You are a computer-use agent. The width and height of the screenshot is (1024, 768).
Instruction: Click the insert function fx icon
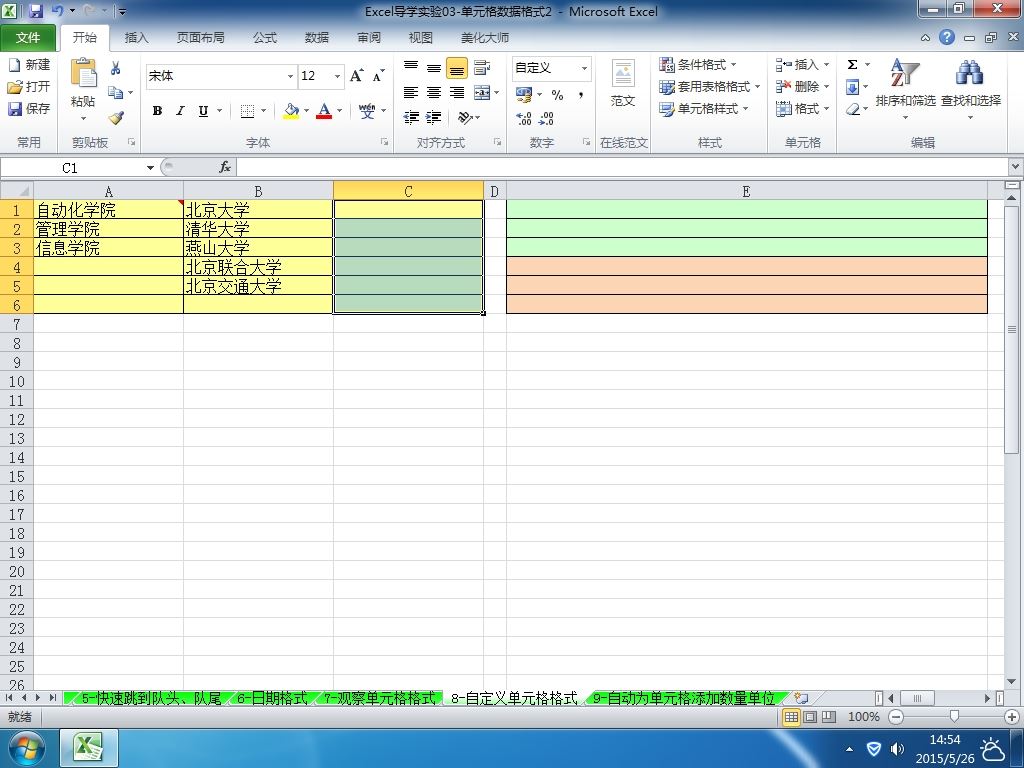(225, 167)
